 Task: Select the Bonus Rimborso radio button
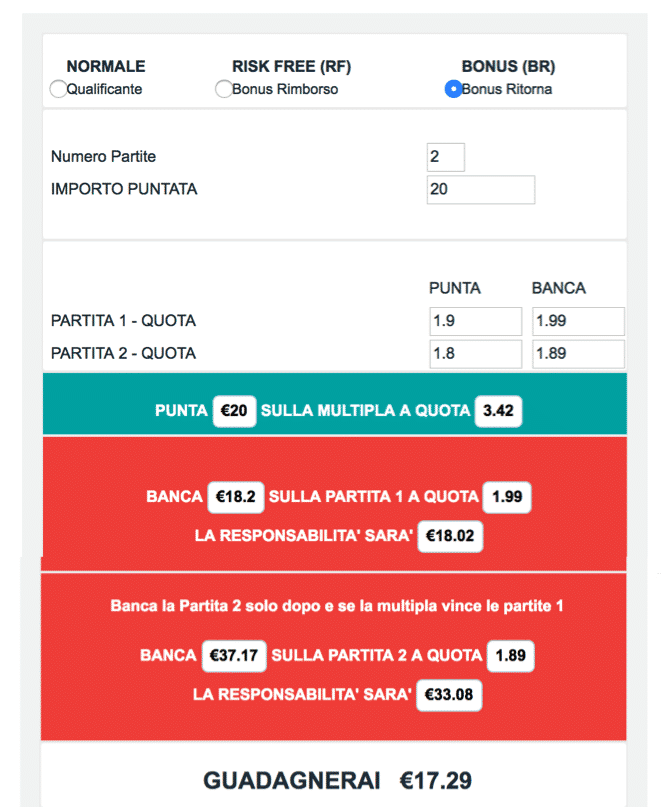pos(224,89)
